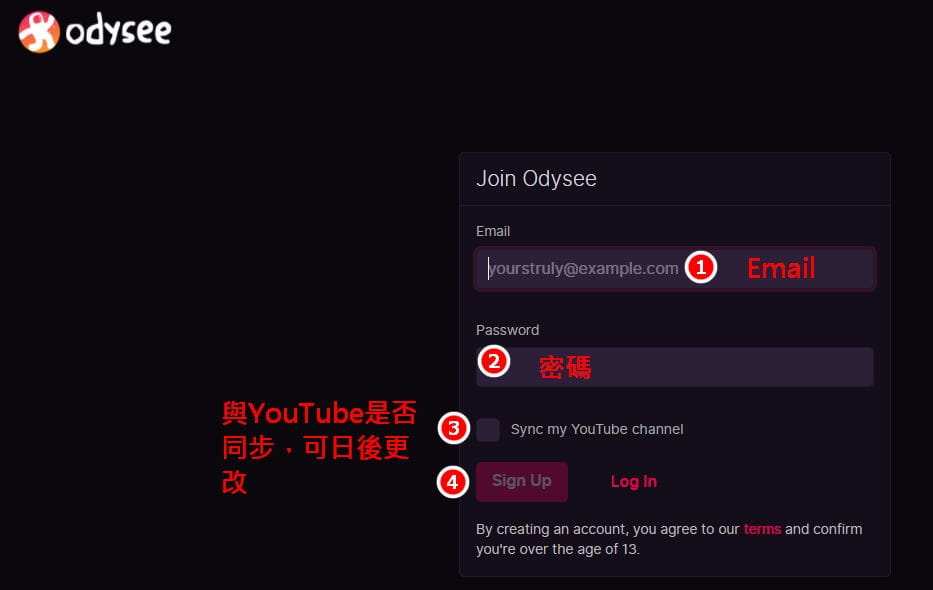This screenshot has height=590, width=933.
Task: Focus the Email input field
Action: coord(675,268)
